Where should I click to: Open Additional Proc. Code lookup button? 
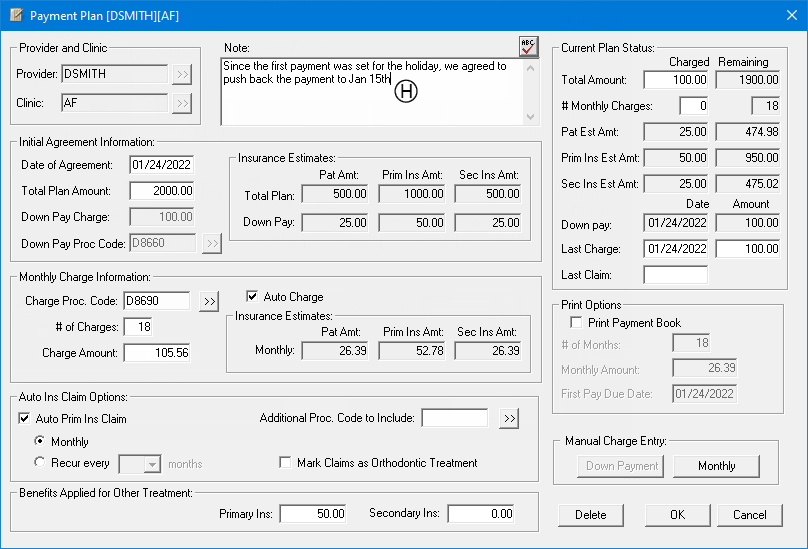pyautogui.click(x=509, y=418)
